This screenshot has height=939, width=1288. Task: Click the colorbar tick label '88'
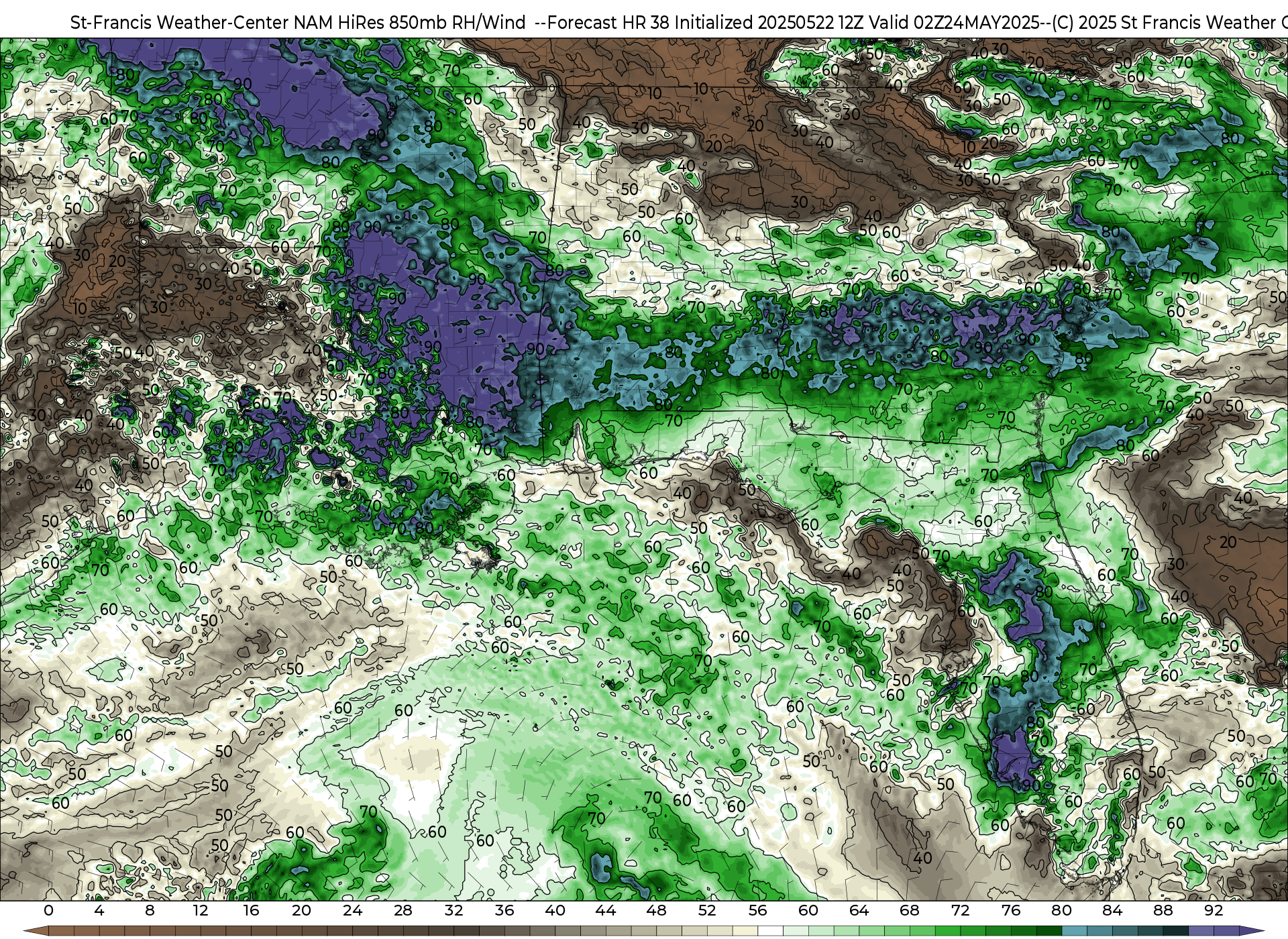pos(1163,910)
